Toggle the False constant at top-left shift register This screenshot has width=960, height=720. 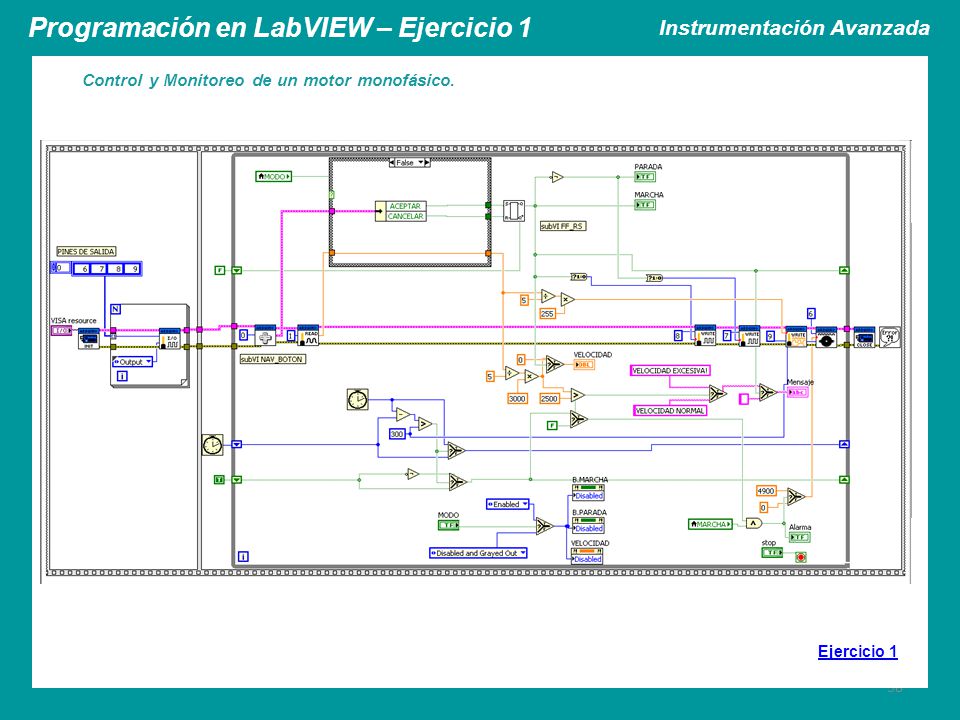(x=220, y=270)
